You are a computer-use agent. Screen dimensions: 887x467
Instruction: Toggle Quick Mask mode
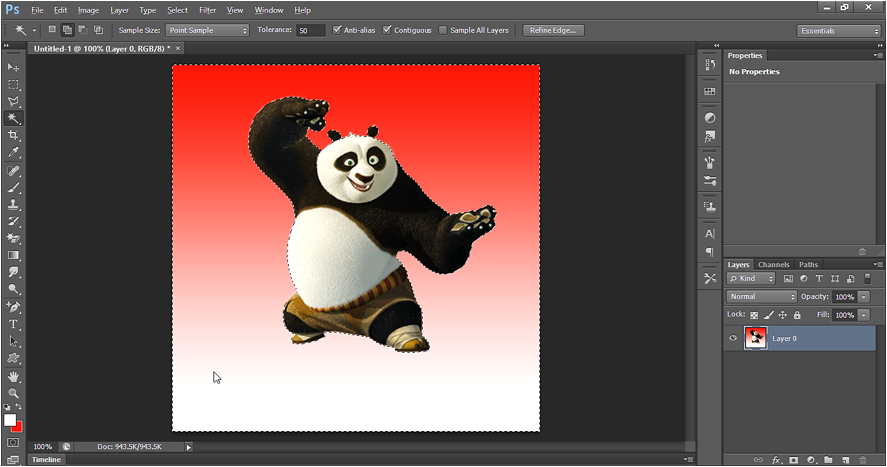tap(13, 443)
